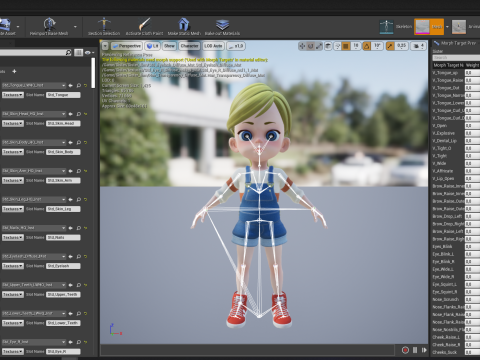Image resolution: width=480 pixels, height=360 pixels.
Task: Switch to Skeleton editor mode
Action: point(396,27)
